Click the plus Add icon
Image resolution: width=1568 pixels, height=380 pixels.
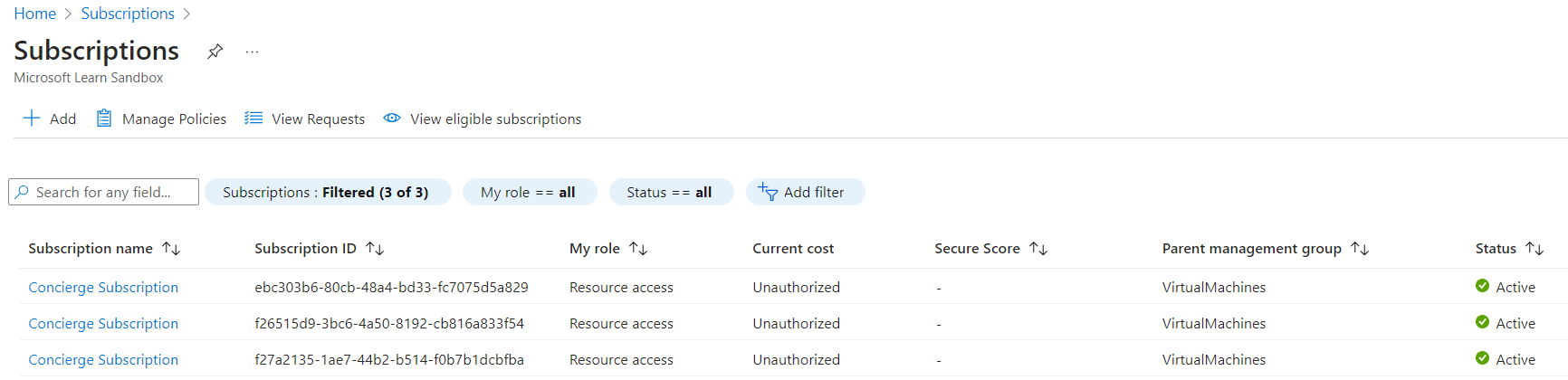[x=32, y=119]
